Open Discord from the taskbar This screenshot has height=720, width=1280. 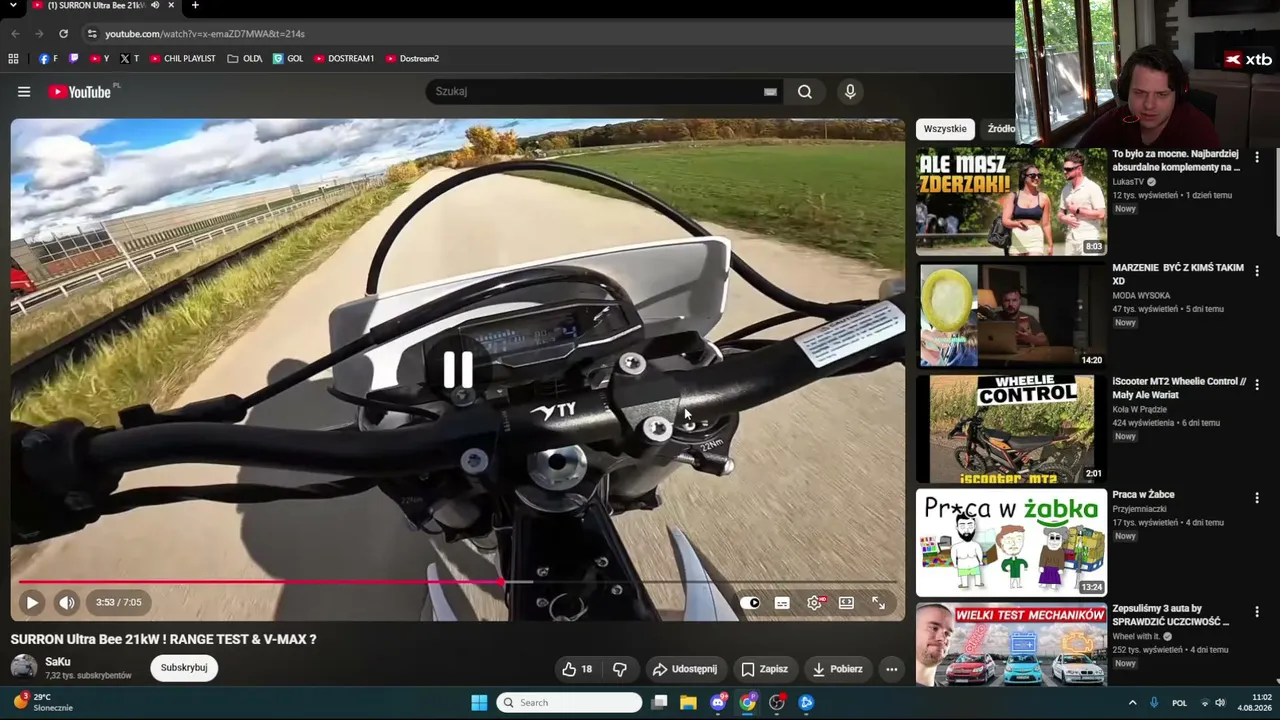[718, 703]
